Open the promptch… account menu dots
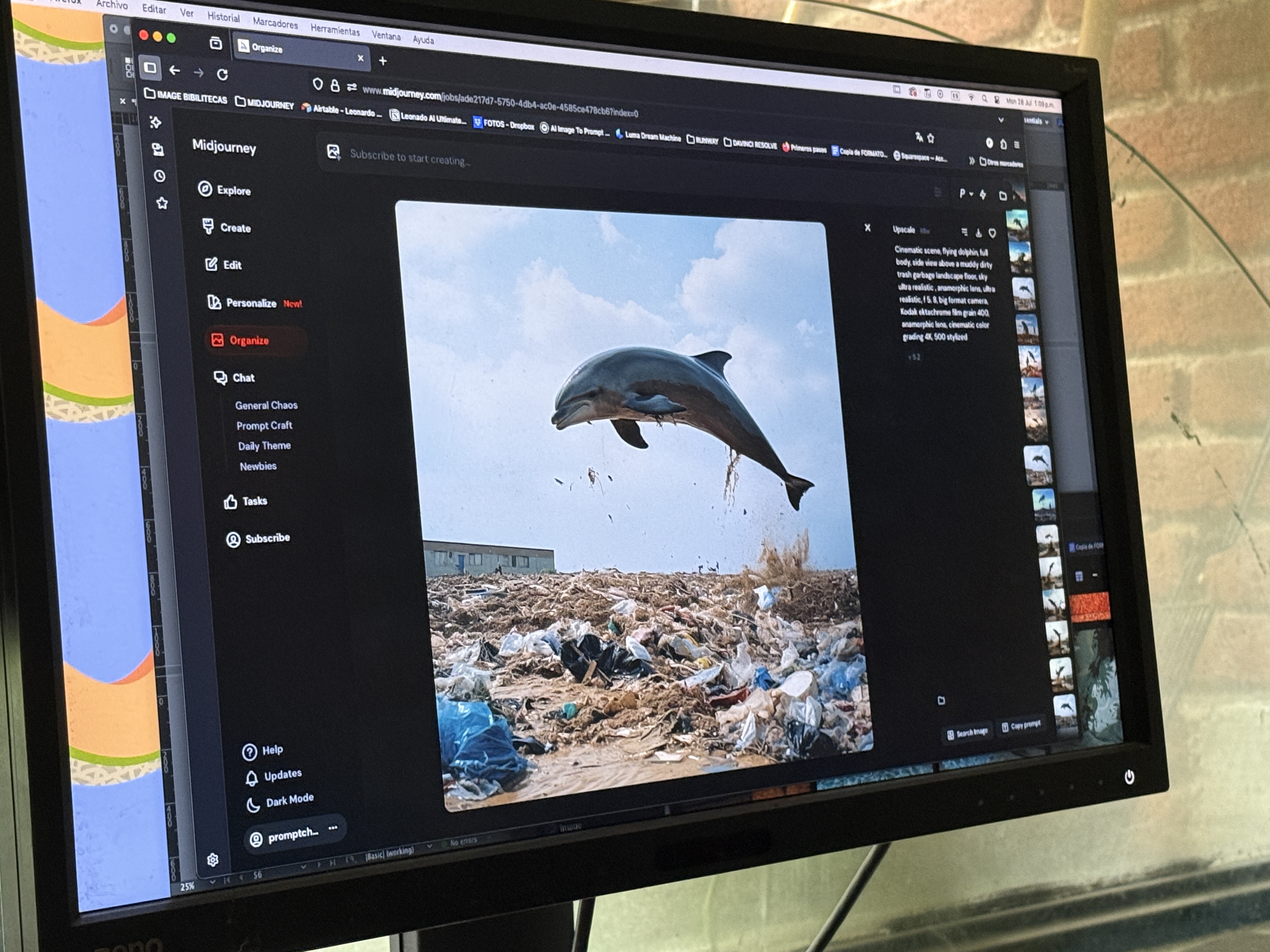 tap(333, 828)
